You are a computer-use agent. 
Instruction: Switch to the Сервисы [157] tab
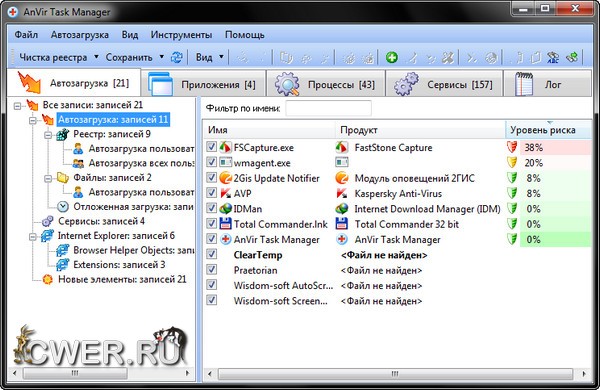click(x=444, y=84)
